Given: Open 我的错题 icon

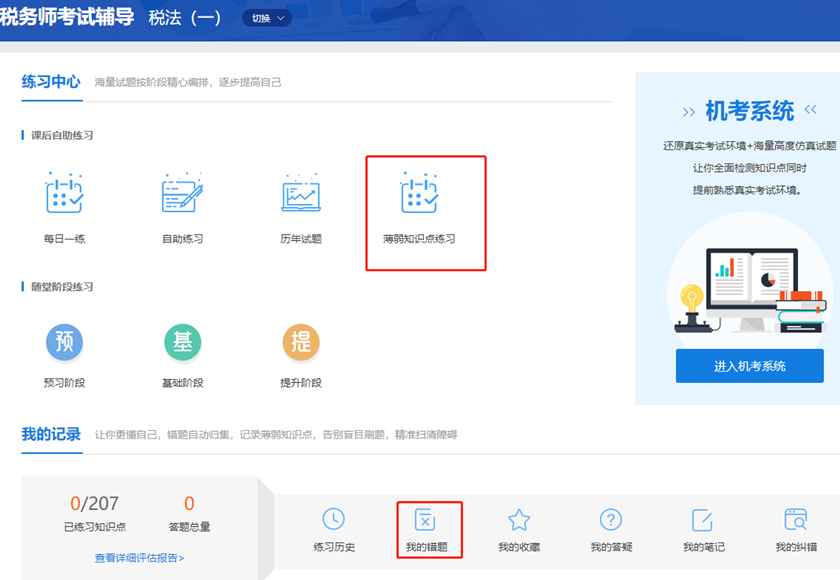Looking at the screenshot, I should 426,520.
